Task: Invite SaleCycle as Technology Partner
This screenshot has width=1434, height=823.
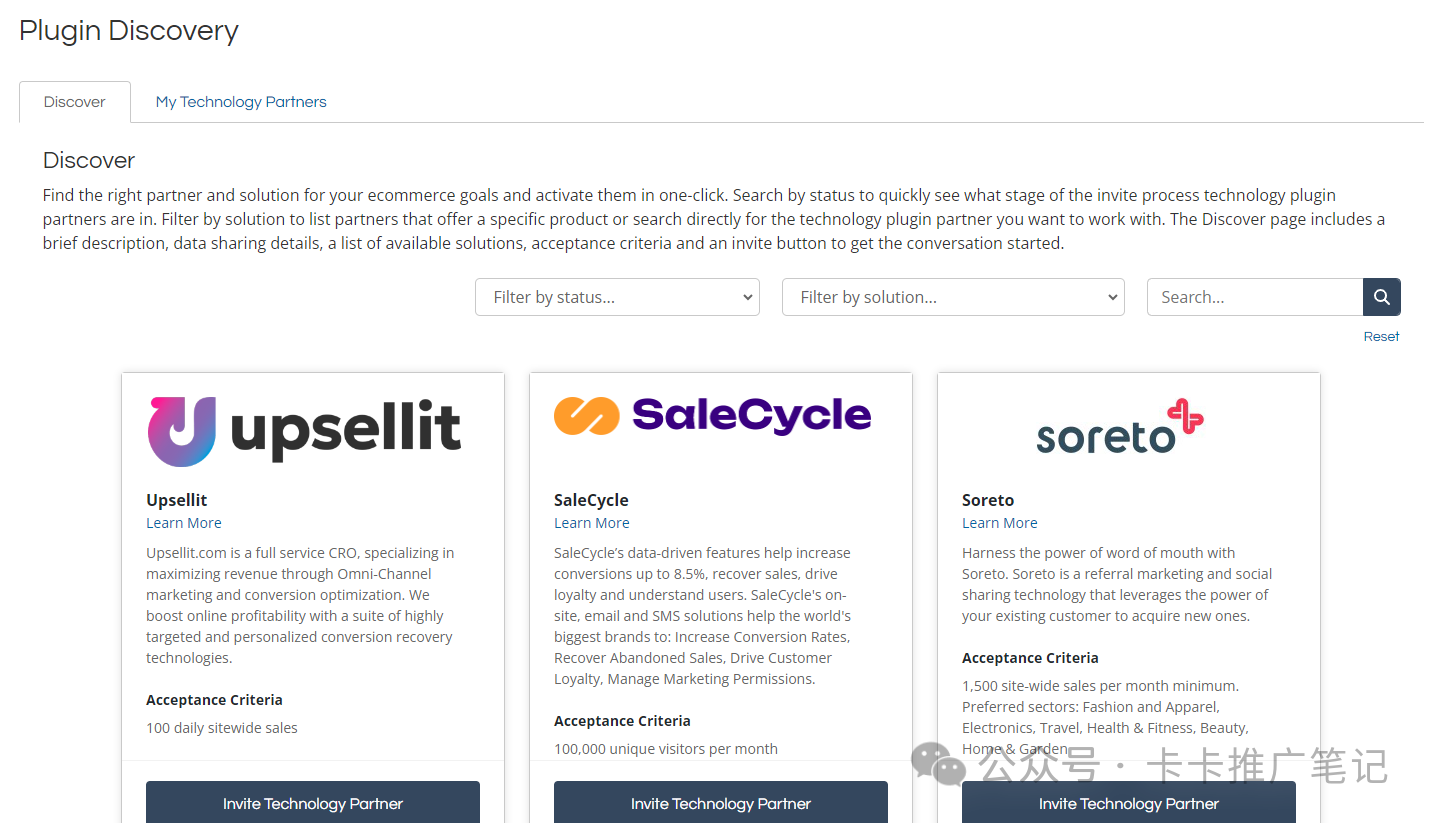Action: [x=721, y=803]
